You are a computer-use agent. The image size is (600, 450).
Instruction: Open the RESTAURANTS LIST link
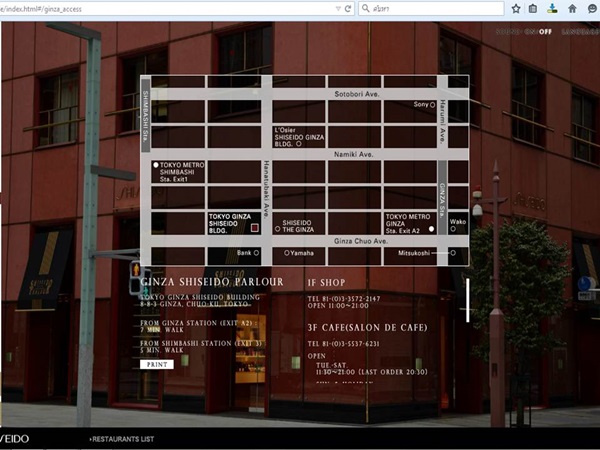pos(122,439)
